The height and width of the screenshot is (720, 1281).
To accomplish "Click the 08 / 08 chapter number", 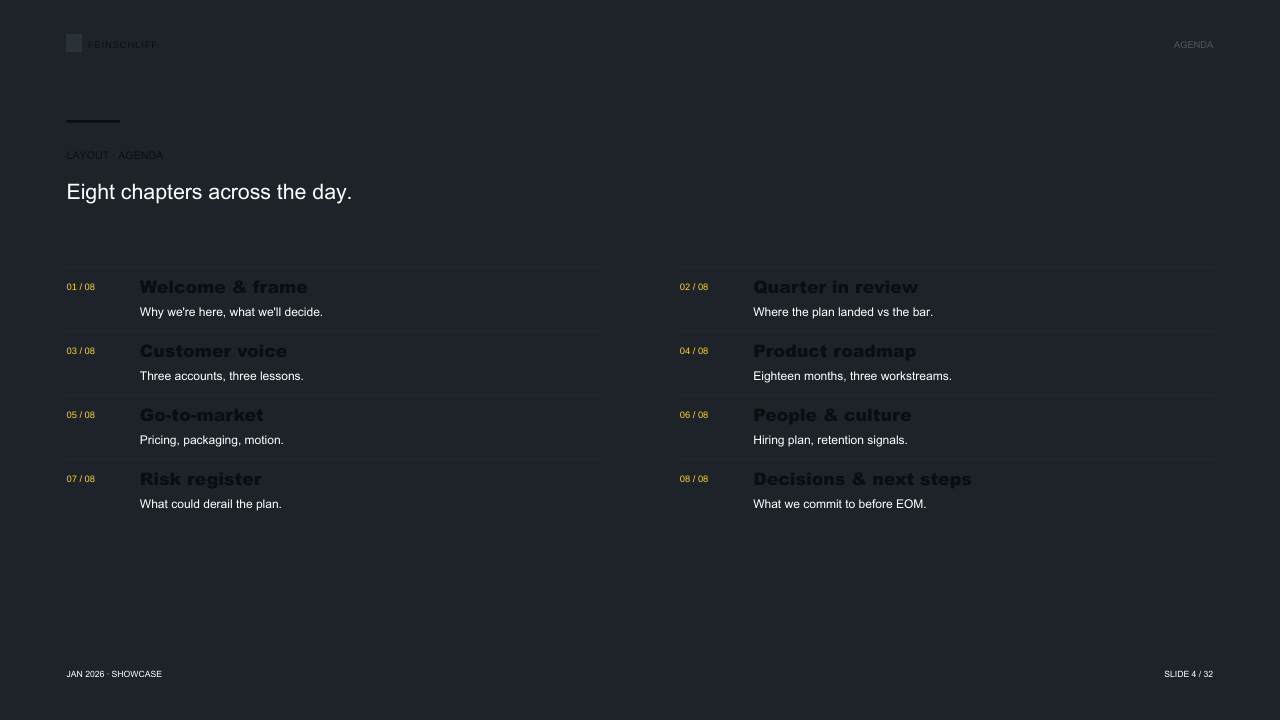I will 694,479.
